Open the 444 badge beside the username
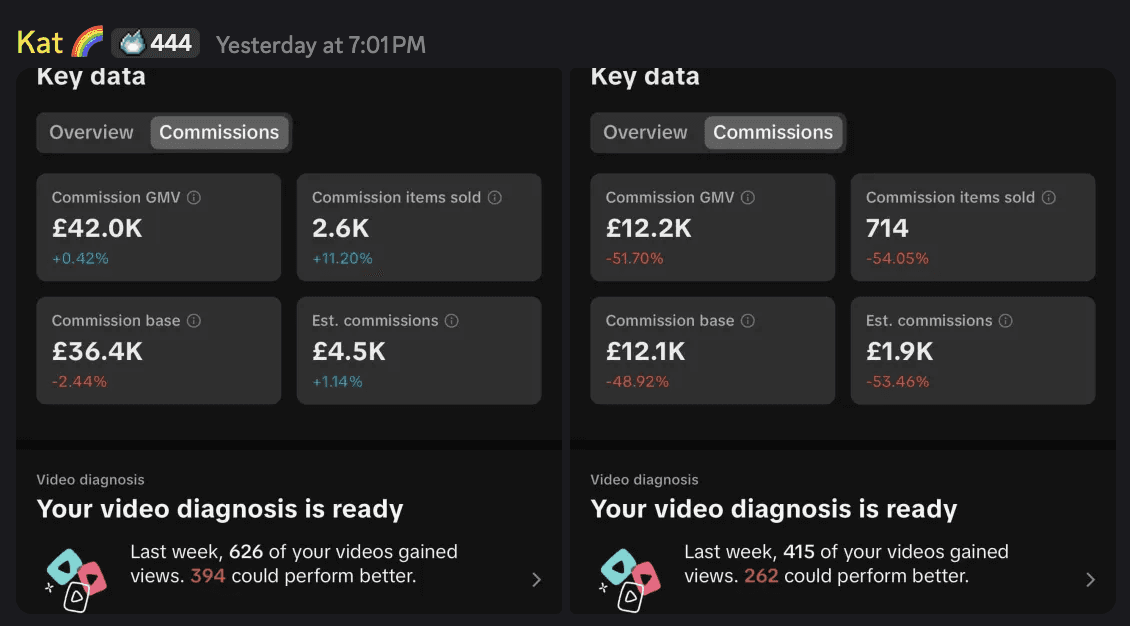 click(x=155, y=43)
